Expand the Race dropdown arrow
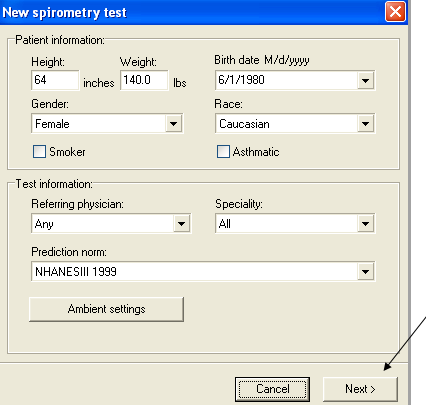 (x=365, y=124)
